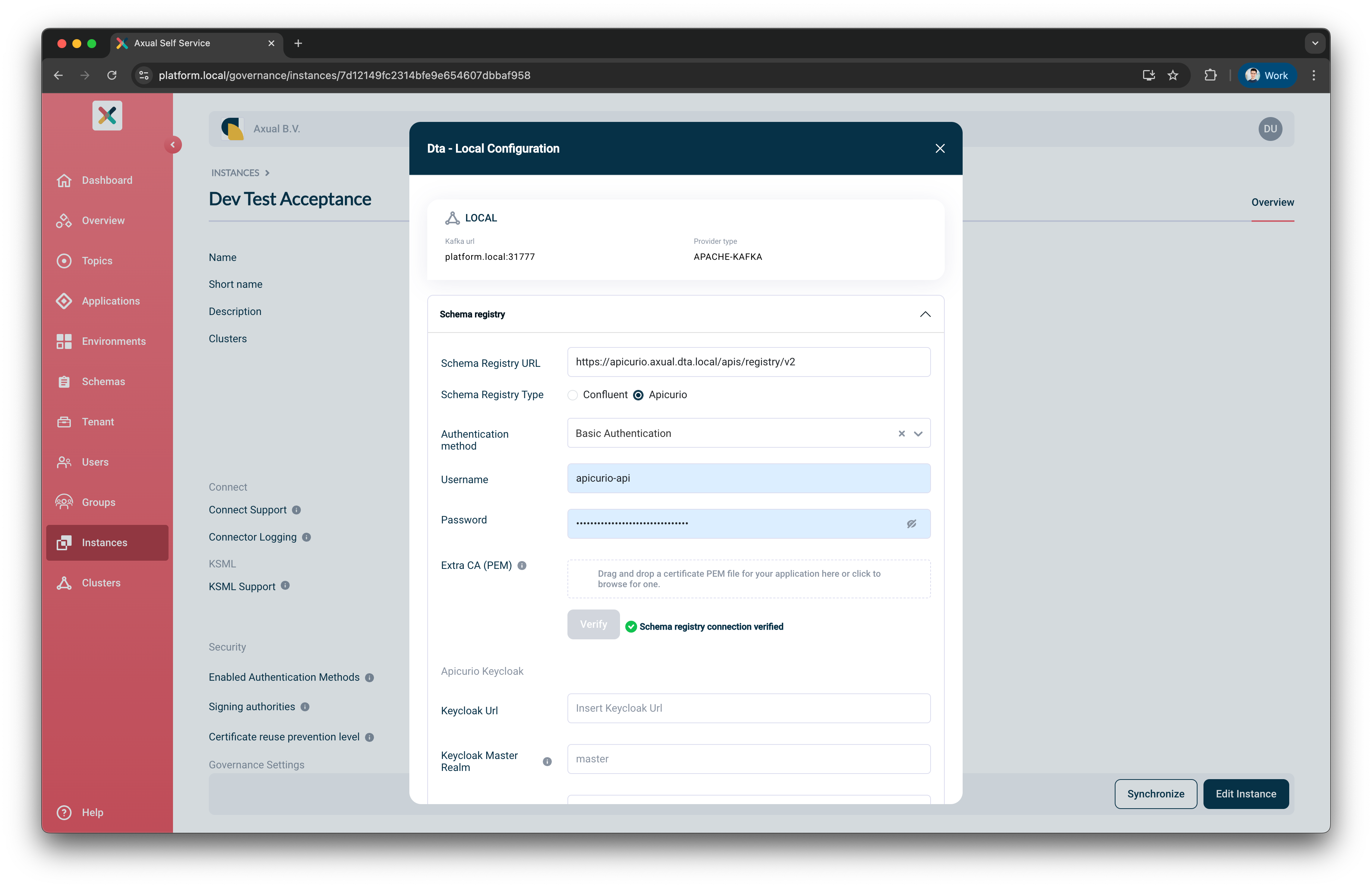Open the Schemas panel
The height and width of the screenshot is (888, 1372).
(x=103, y=381)
